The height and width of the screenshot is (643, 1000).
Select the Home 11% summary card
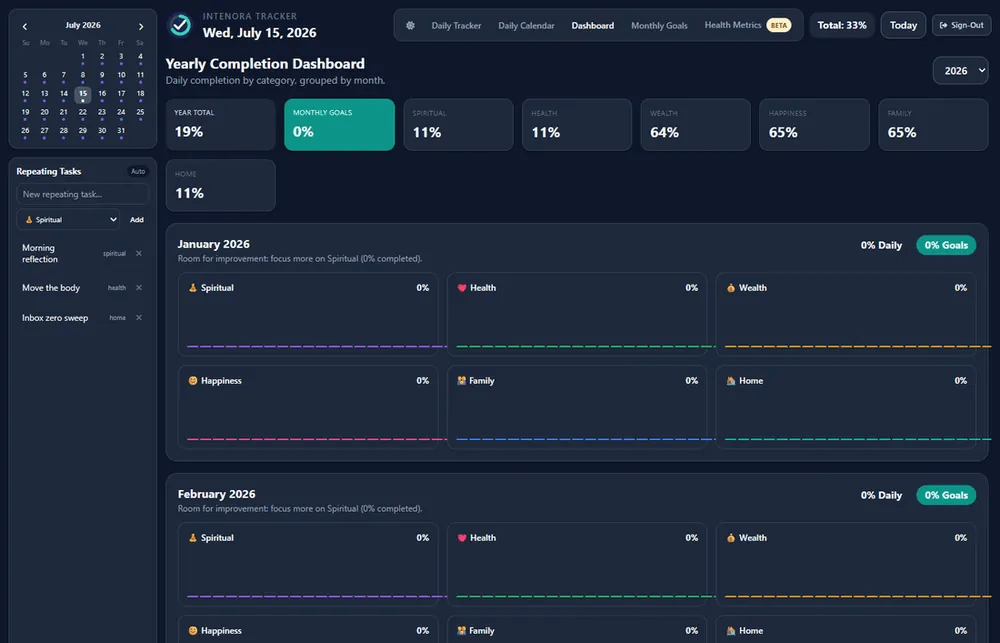(x=221, y=185)
